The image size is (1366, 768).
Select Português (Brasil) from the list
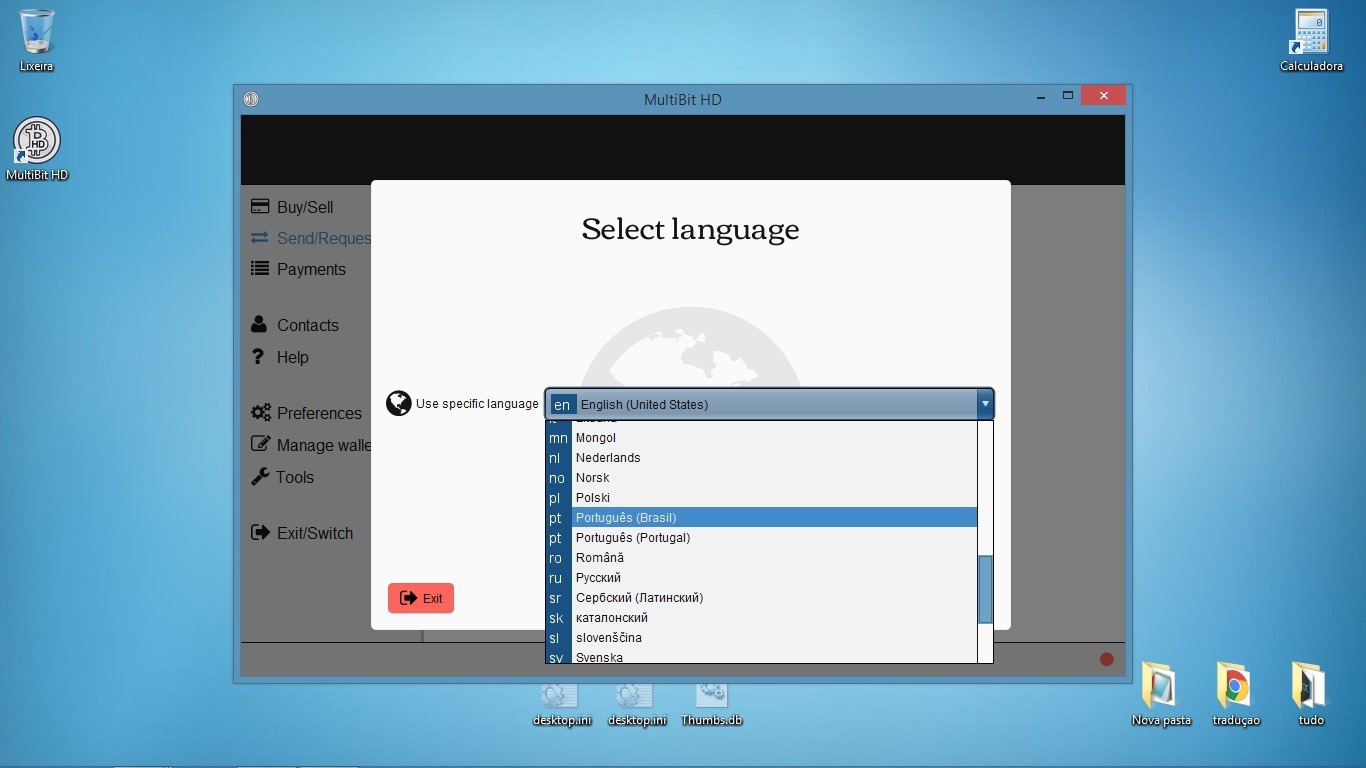[x=626, y=518]
